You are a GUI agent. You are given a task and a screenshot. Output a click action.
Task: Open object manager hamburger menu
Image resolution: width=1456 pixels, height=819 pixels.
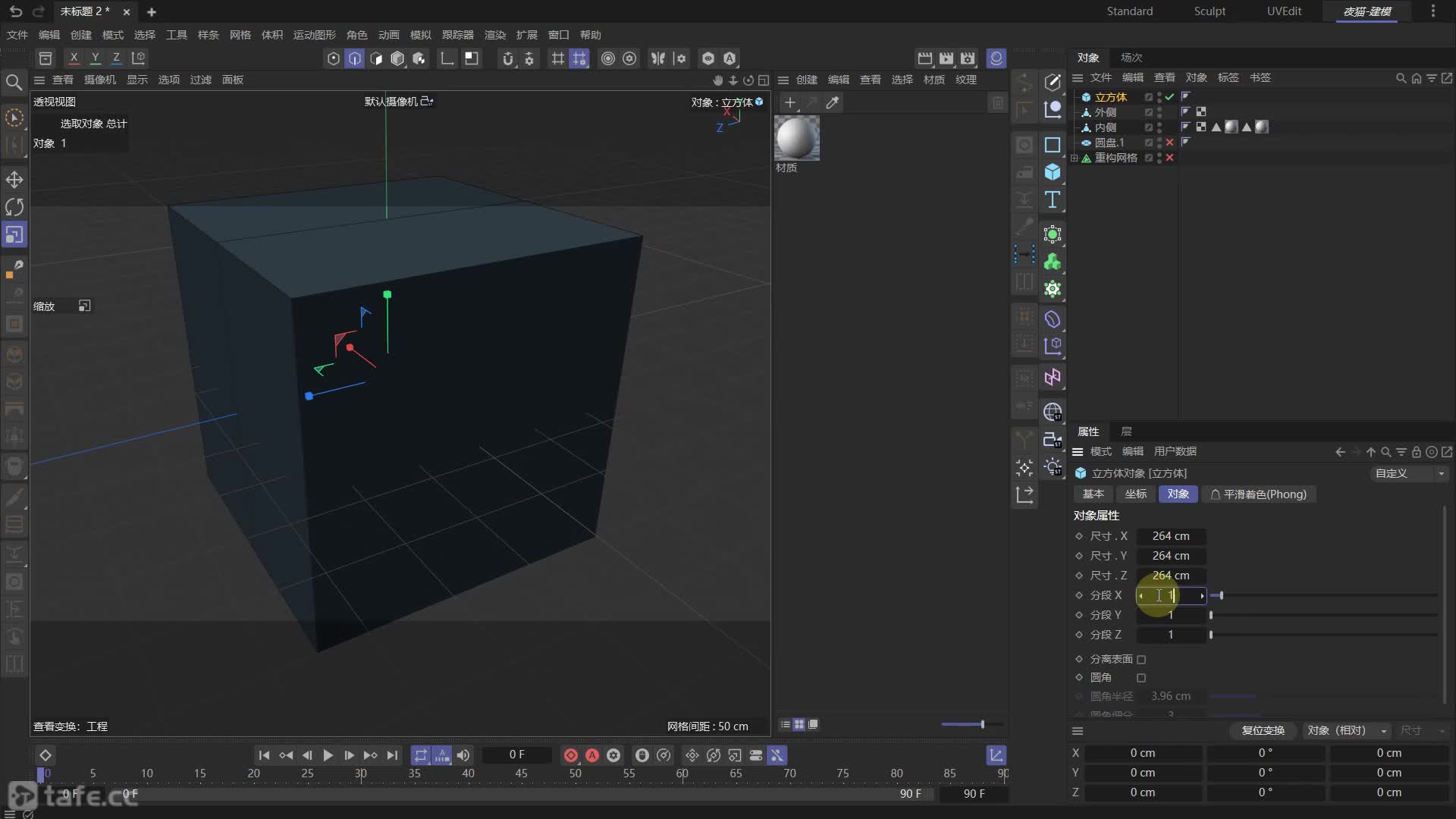coord(1078,78)
